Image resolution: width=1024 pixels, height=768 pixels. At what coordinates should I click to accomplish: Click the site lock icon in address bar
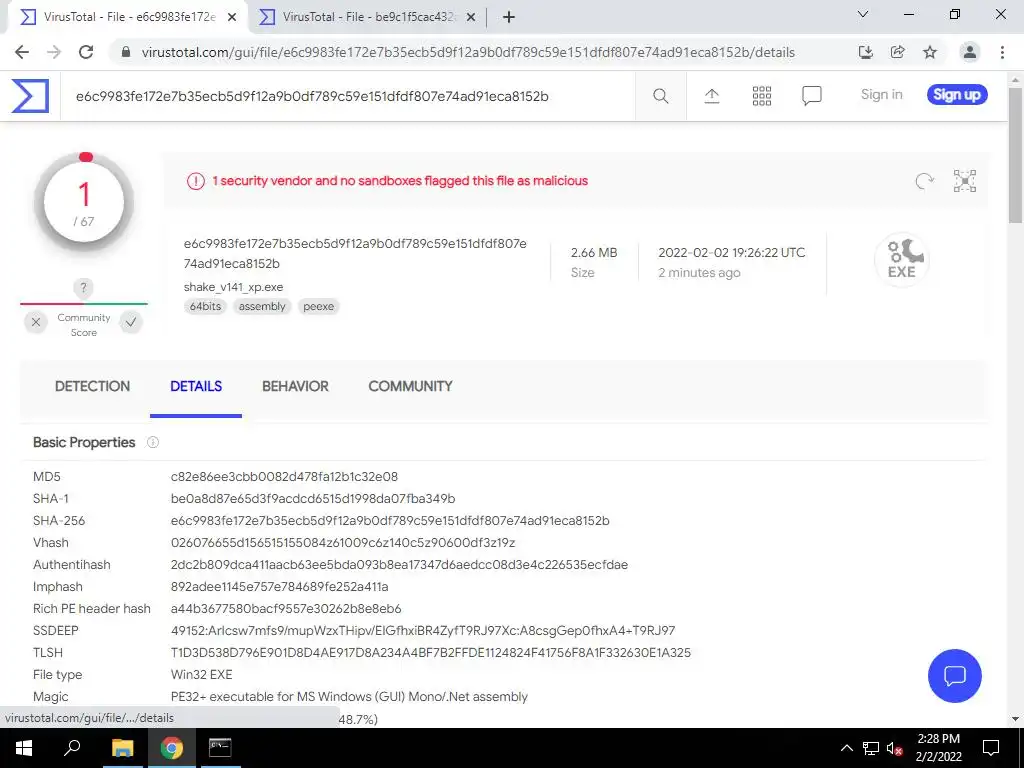click(x=127, y=52)
